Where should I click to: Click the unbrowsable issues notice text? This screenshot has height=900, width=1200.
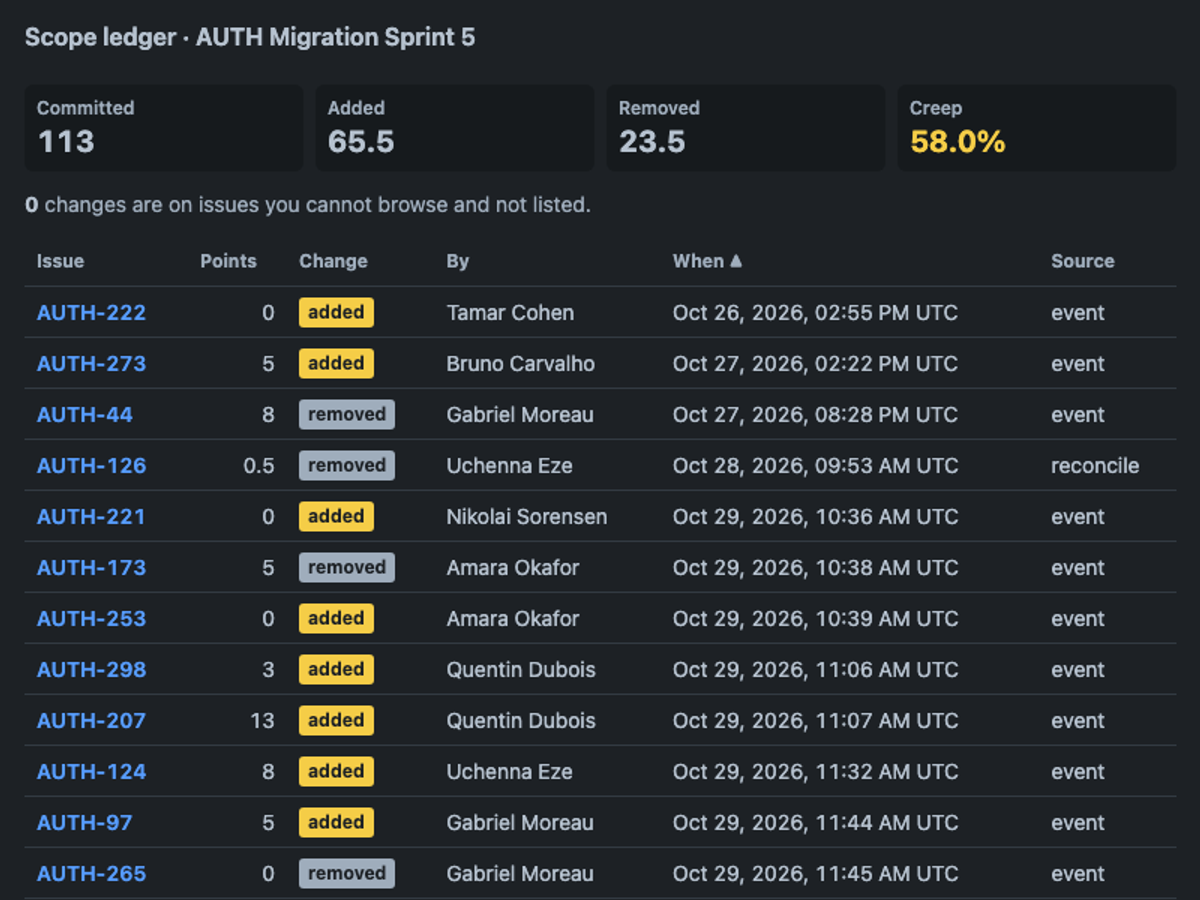point(308,205)
